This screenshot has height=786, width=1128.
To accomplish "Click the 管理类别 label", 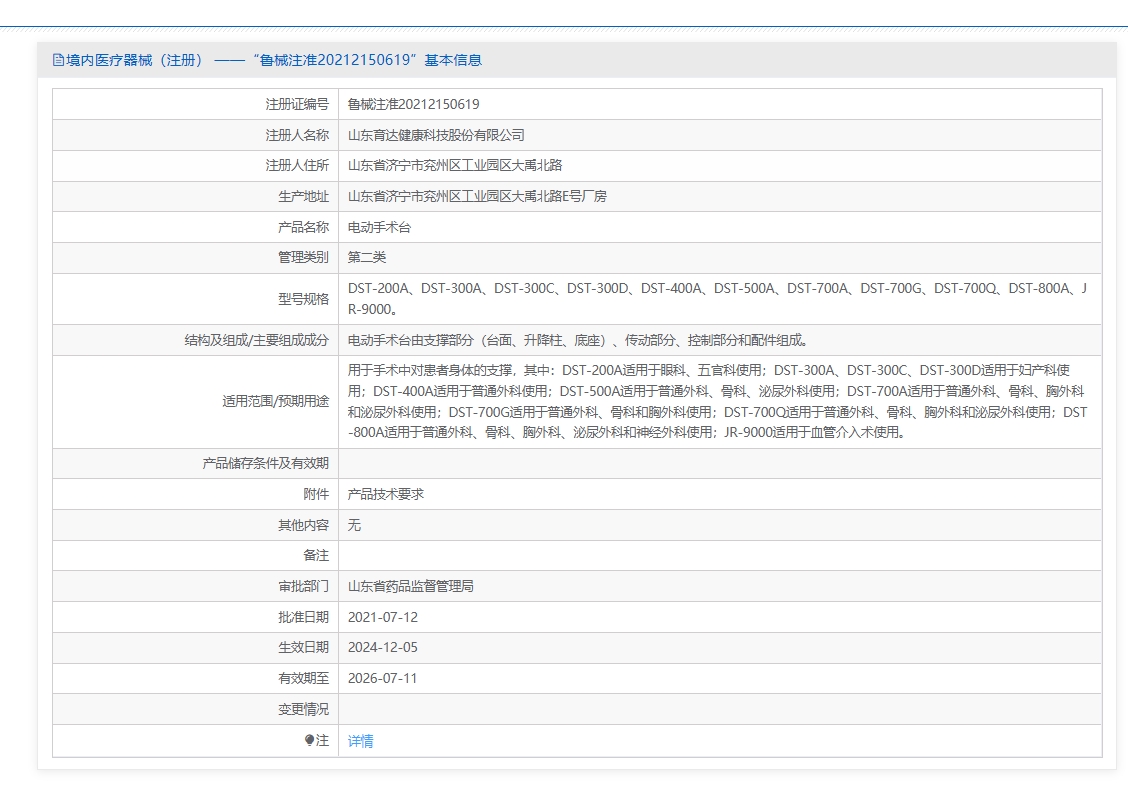I will click(x=304, y=257).
